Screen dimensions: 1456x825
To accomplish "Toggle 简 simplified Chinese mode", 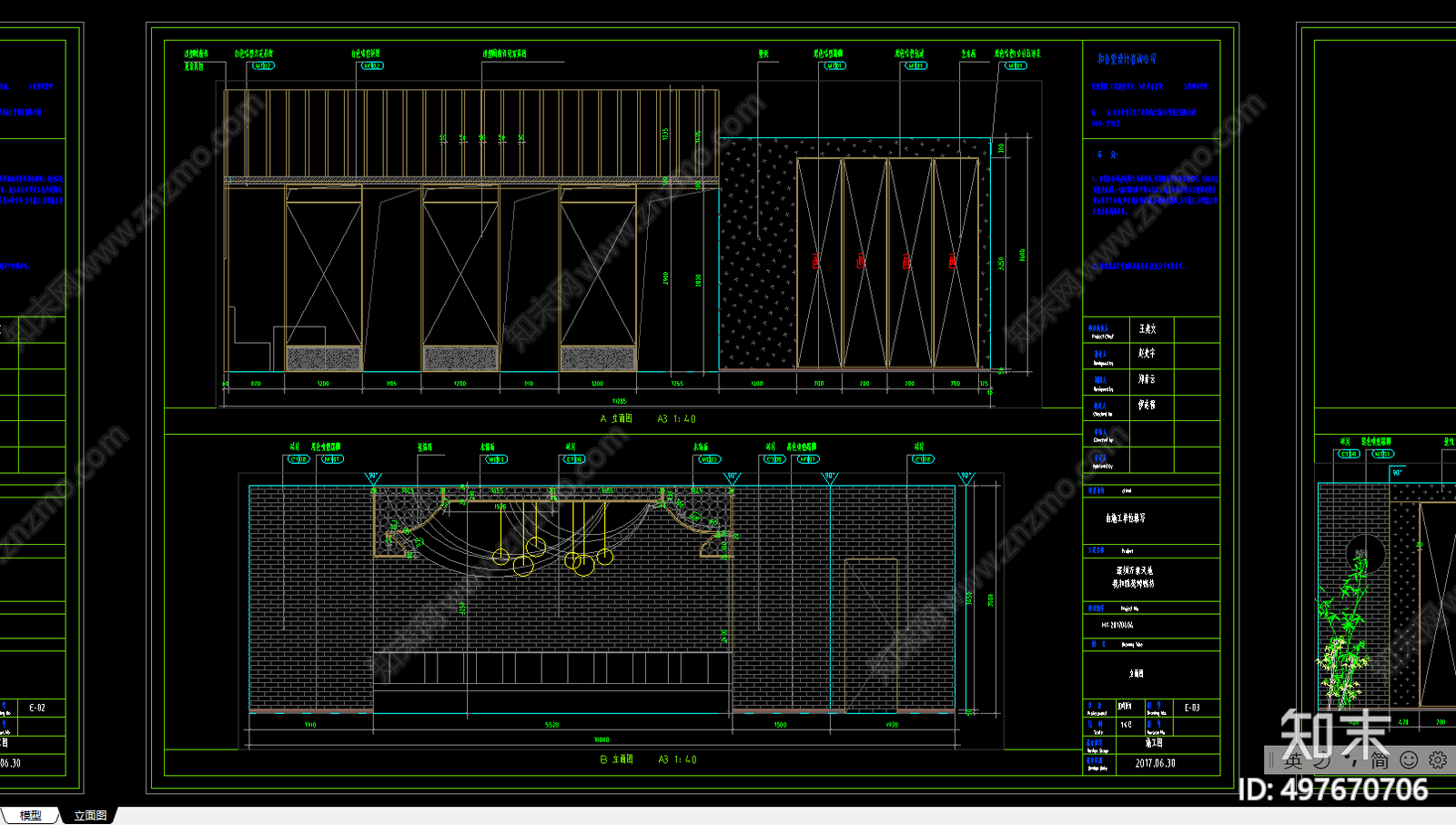I will 1380,760.
